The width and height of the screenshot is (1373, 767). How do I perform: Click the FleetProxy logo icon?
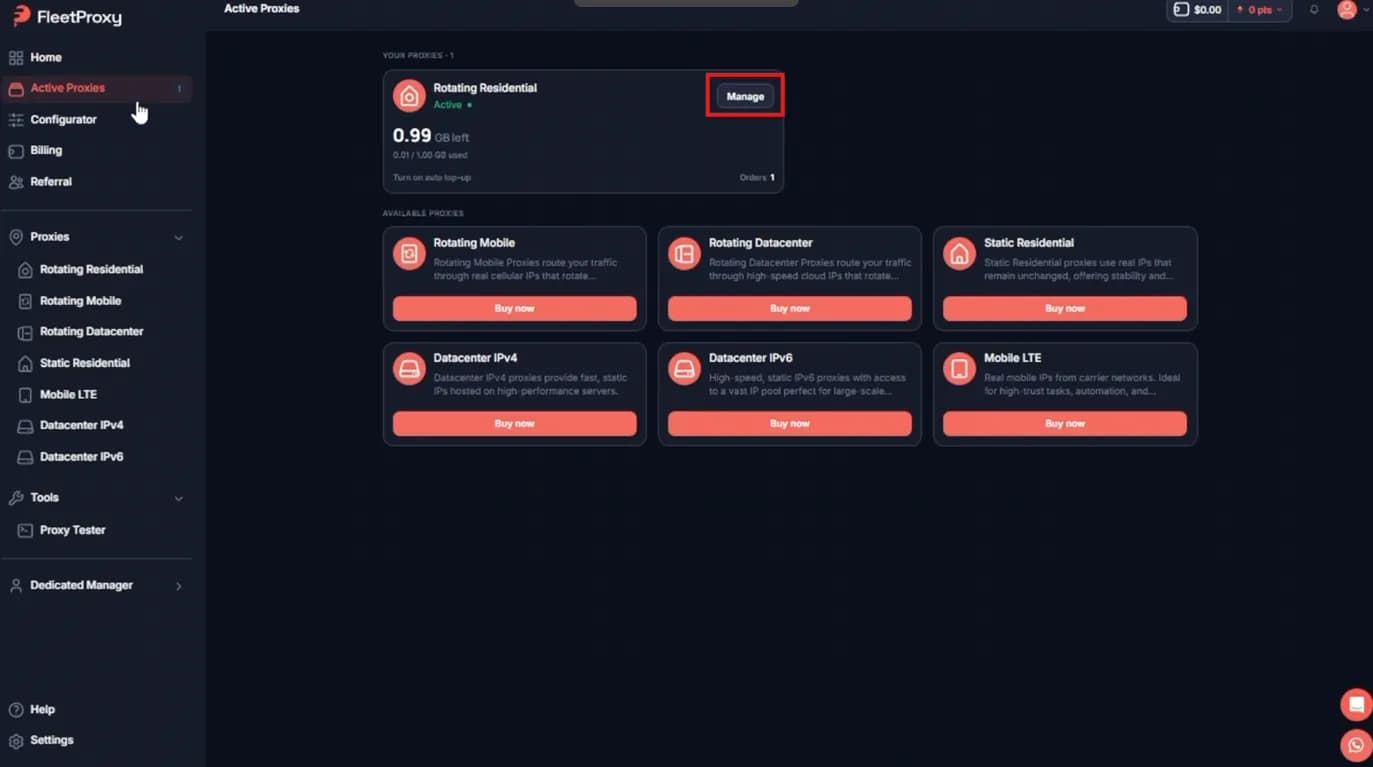[x=21, y=15]
